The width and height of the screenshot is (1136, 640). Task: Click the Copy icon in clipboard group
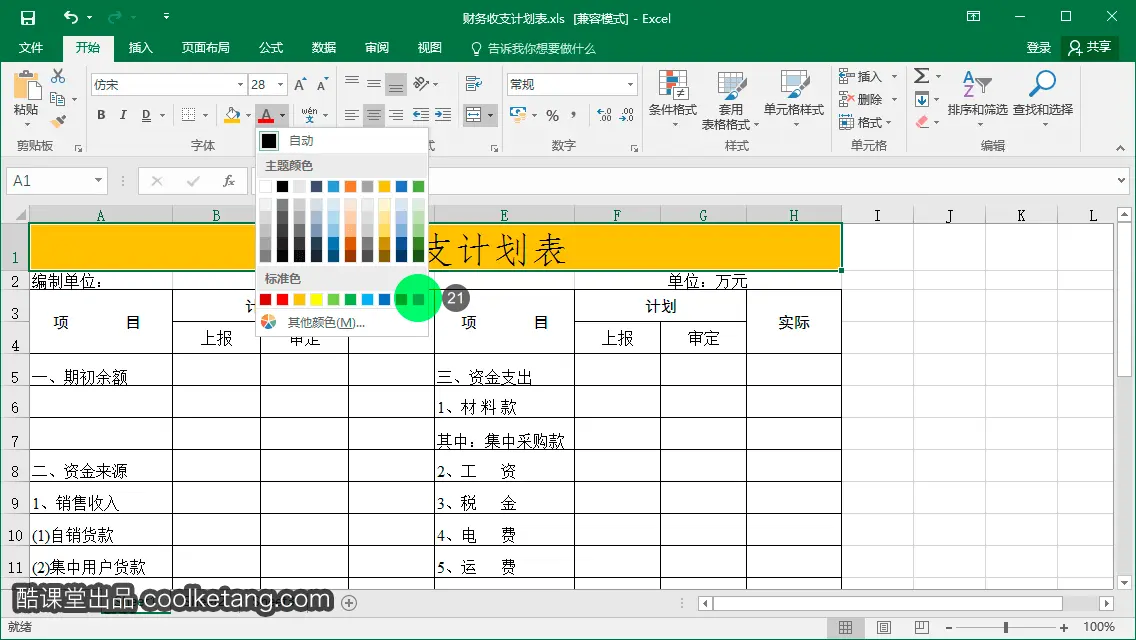[x=57, y=99]
